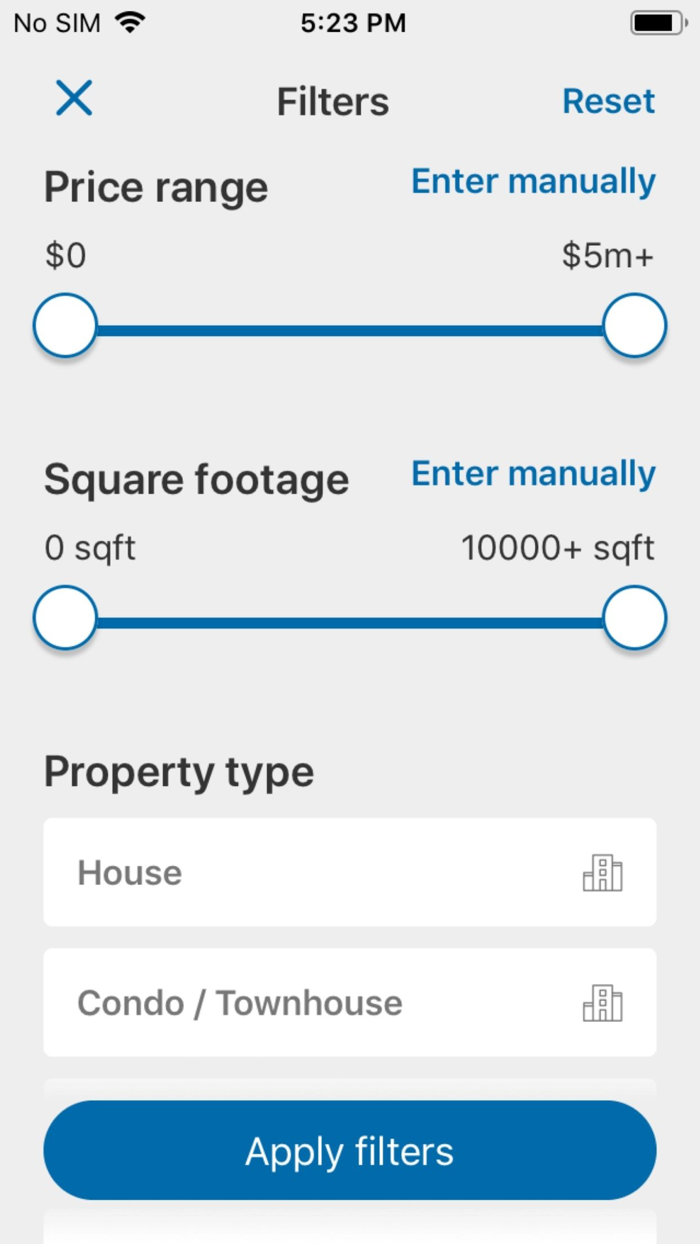Select the Condo / Townhouse property type
Screen dimensions: 700x1244
[x=300, y=1003]
